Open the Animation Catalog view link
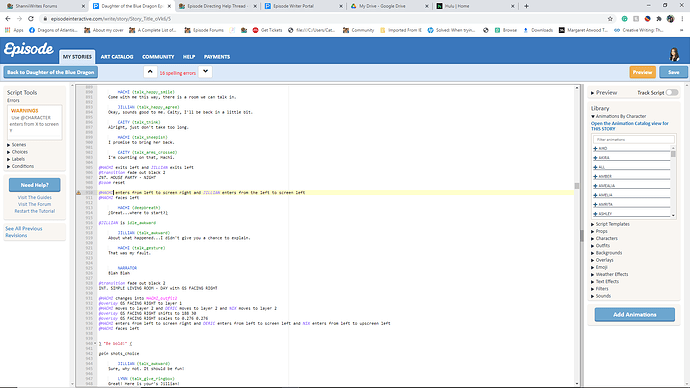690x388 pixels. point(630,126)
